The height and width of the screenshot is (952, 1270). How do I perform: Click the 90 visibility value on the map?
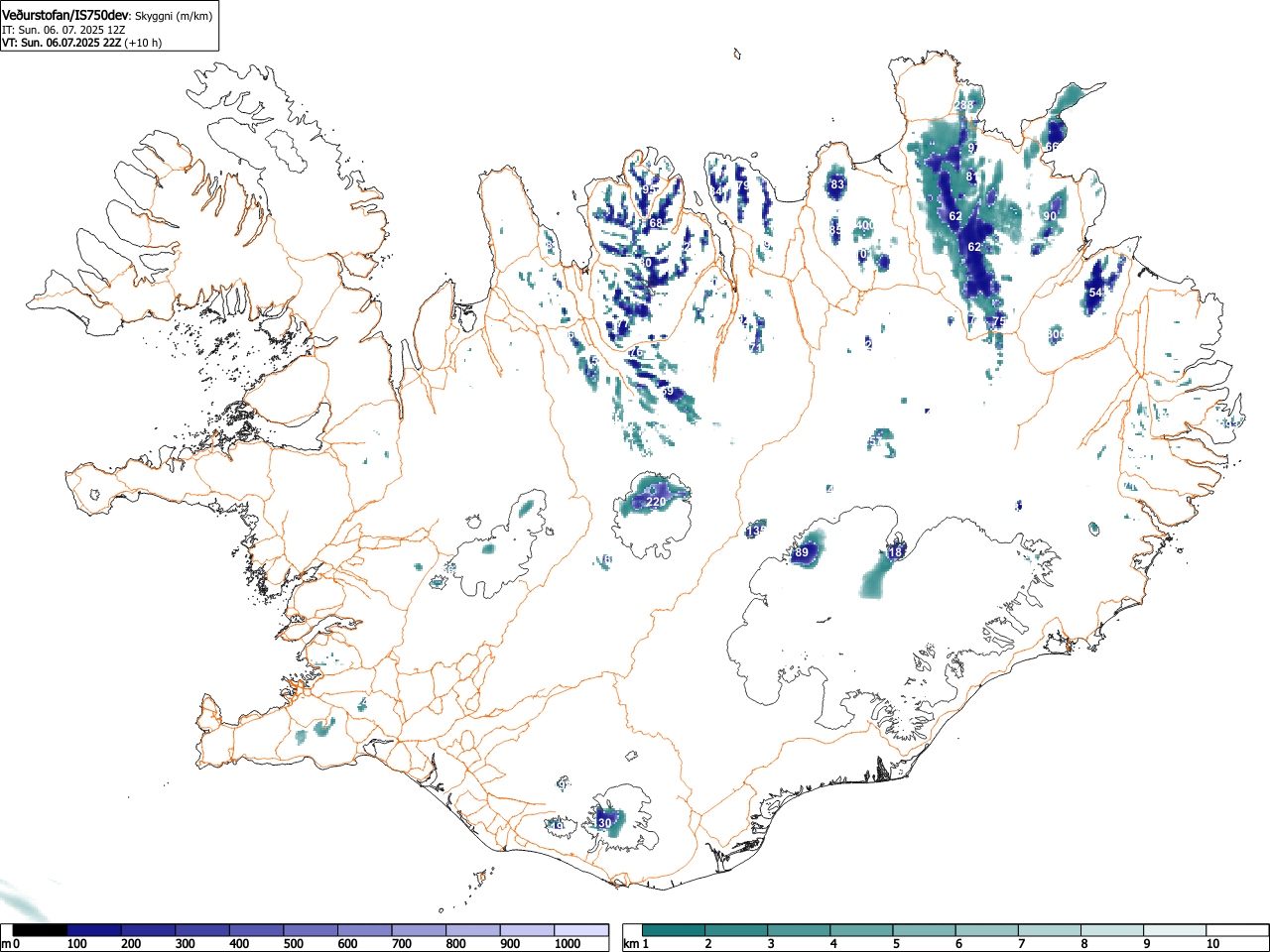tap(1050, 216)
